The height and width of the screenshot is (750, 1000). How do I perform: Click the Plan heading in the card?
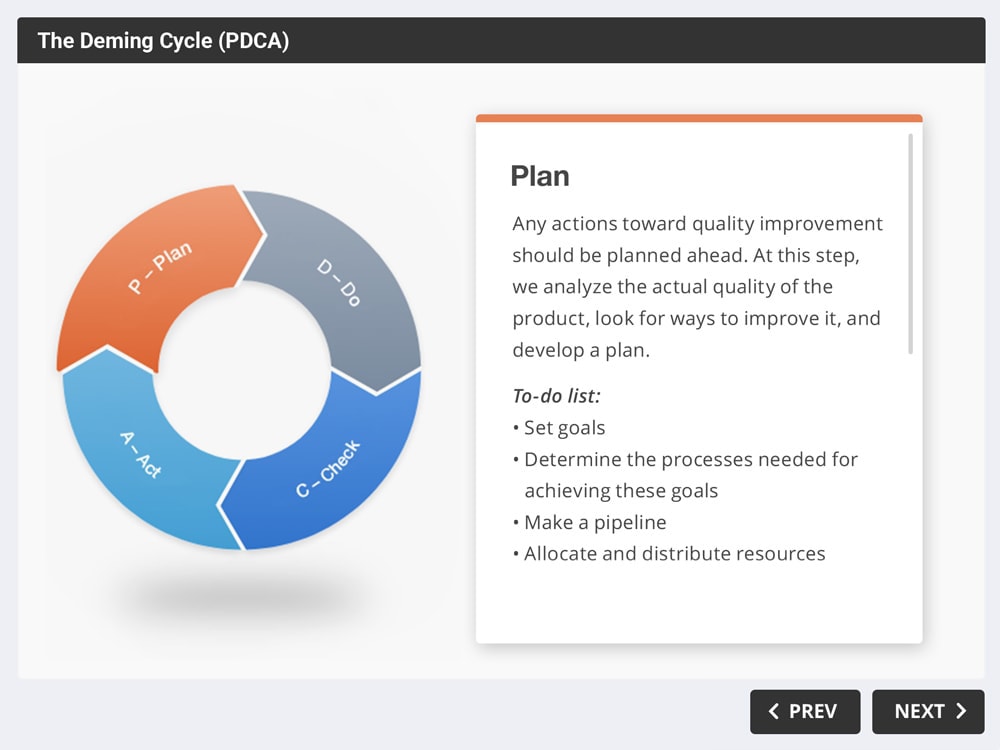click(x=540, y=176)
